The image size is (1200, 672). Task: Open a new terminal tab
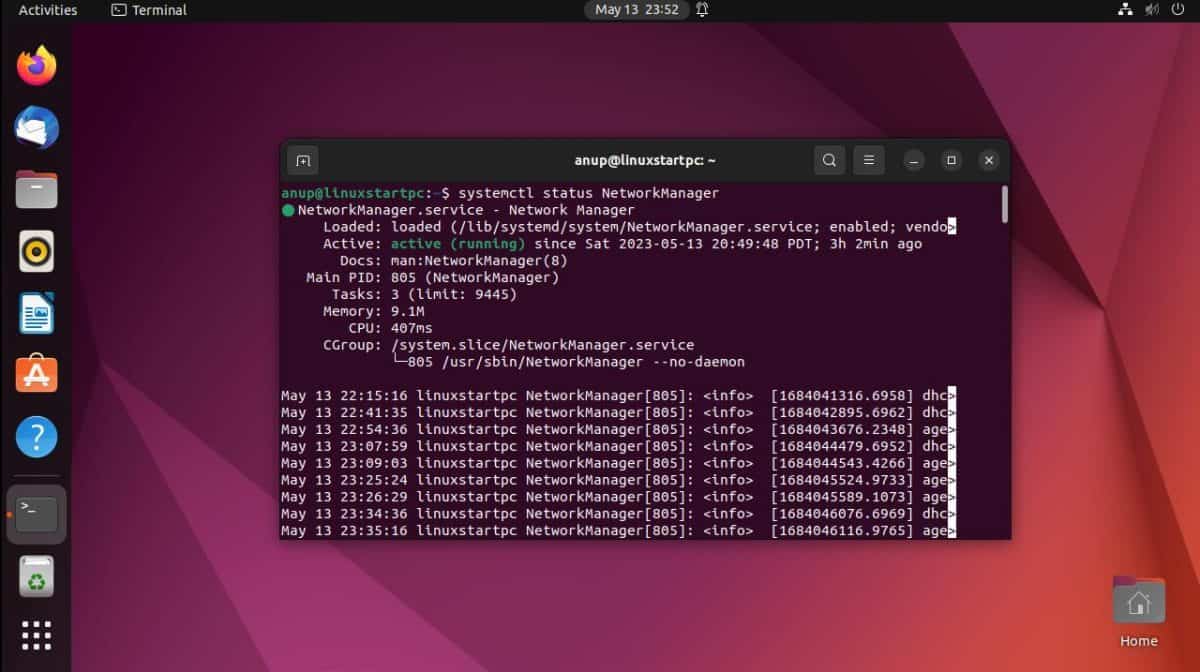click(303, 160)
